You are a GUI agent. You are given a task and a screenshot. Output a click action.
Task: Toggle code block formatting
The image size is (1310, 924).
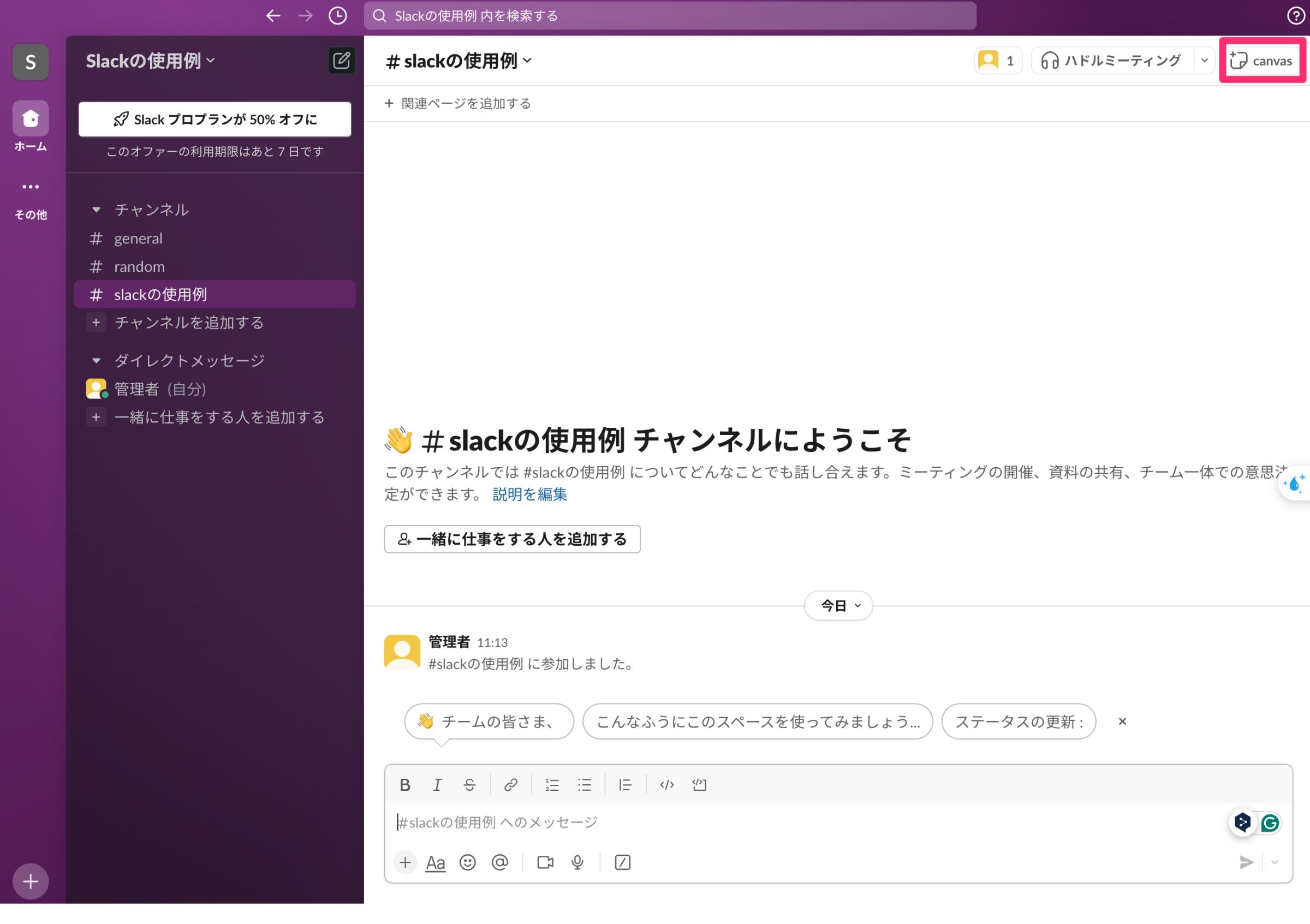pyautogui.click(x=699, y=785)
